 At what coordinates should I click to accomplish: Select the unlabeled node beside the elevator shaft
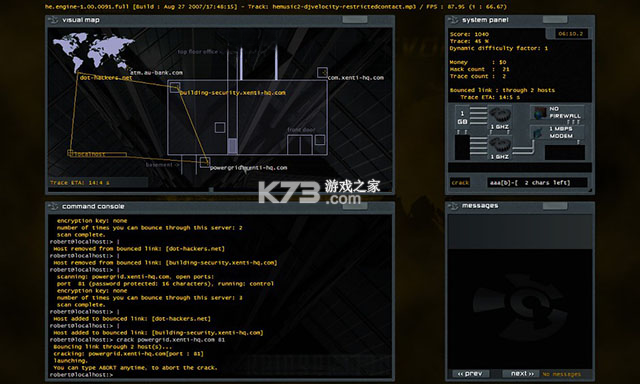[220, 127]
